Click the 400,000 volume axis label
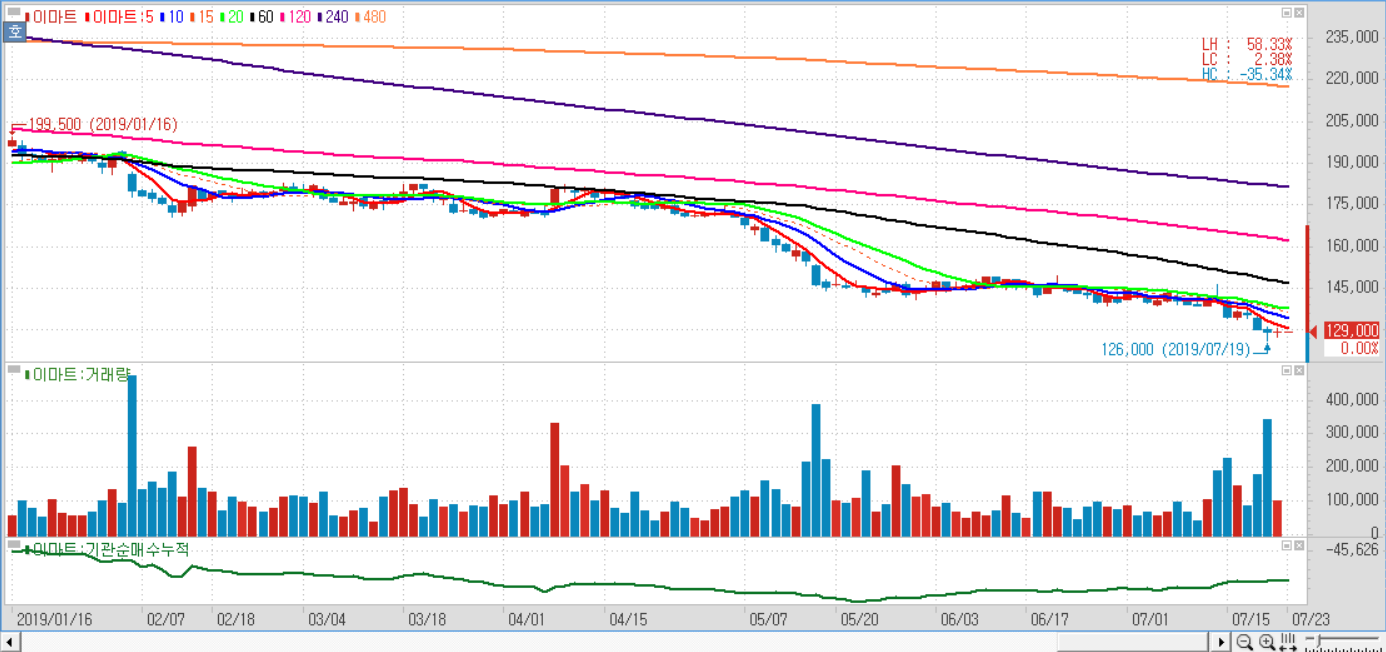1386x652 pixels. tap(1350, 399)
